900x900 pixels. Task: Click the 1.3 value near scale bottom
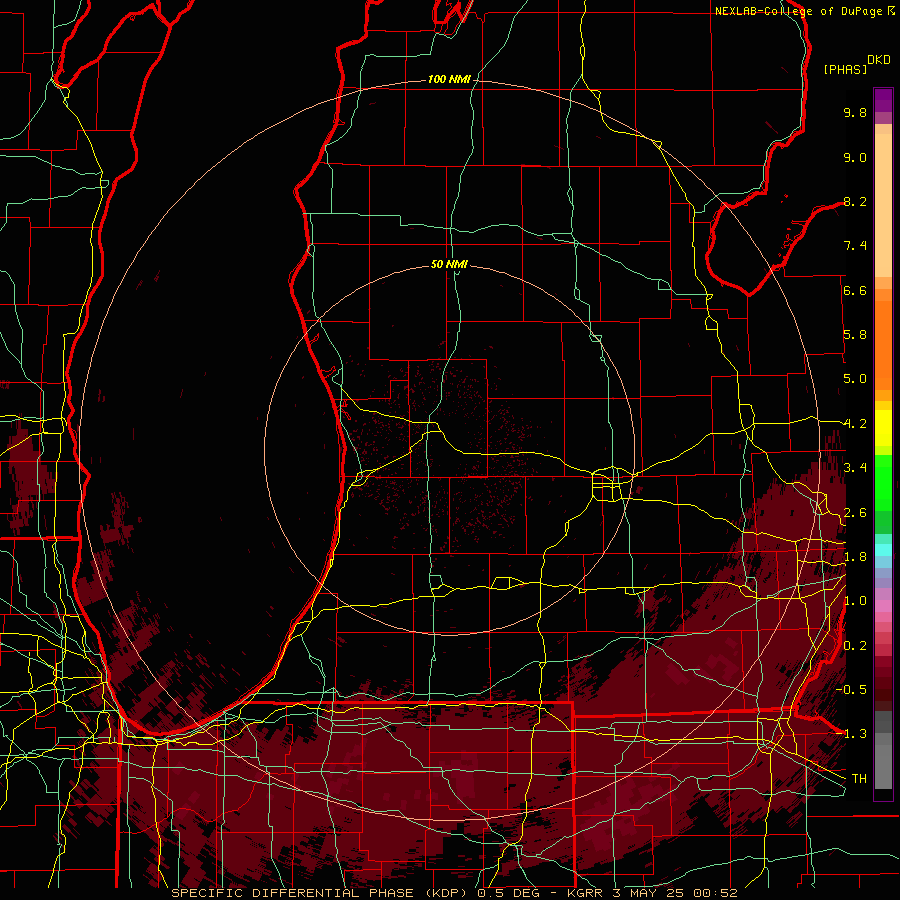[x=855, y=734]
